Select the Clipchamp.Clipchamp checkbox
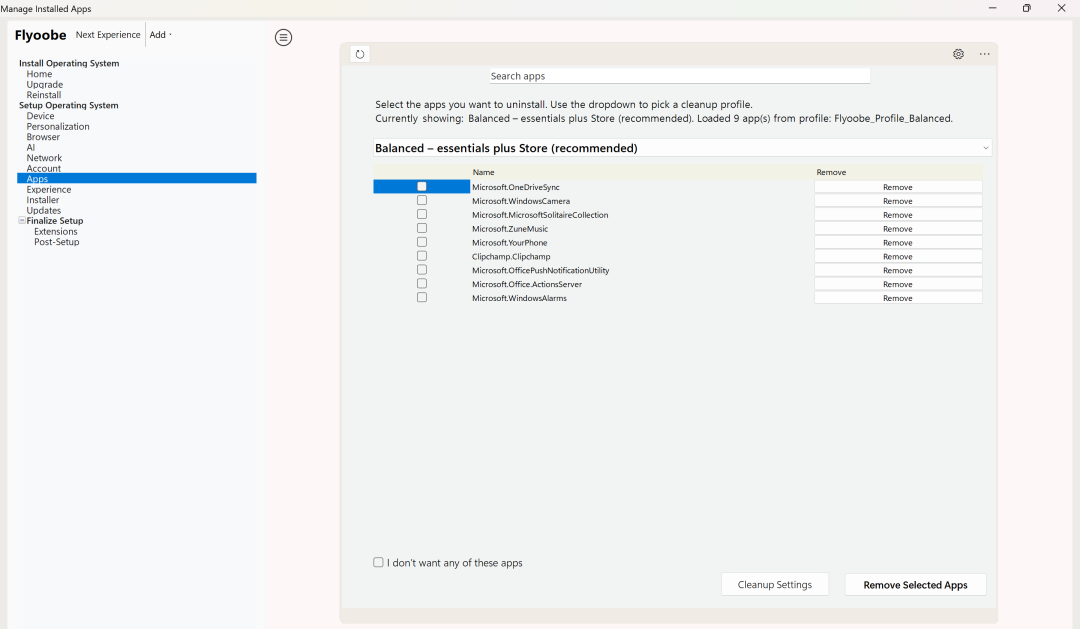The image size is (1080, 629). pos(422,256)
